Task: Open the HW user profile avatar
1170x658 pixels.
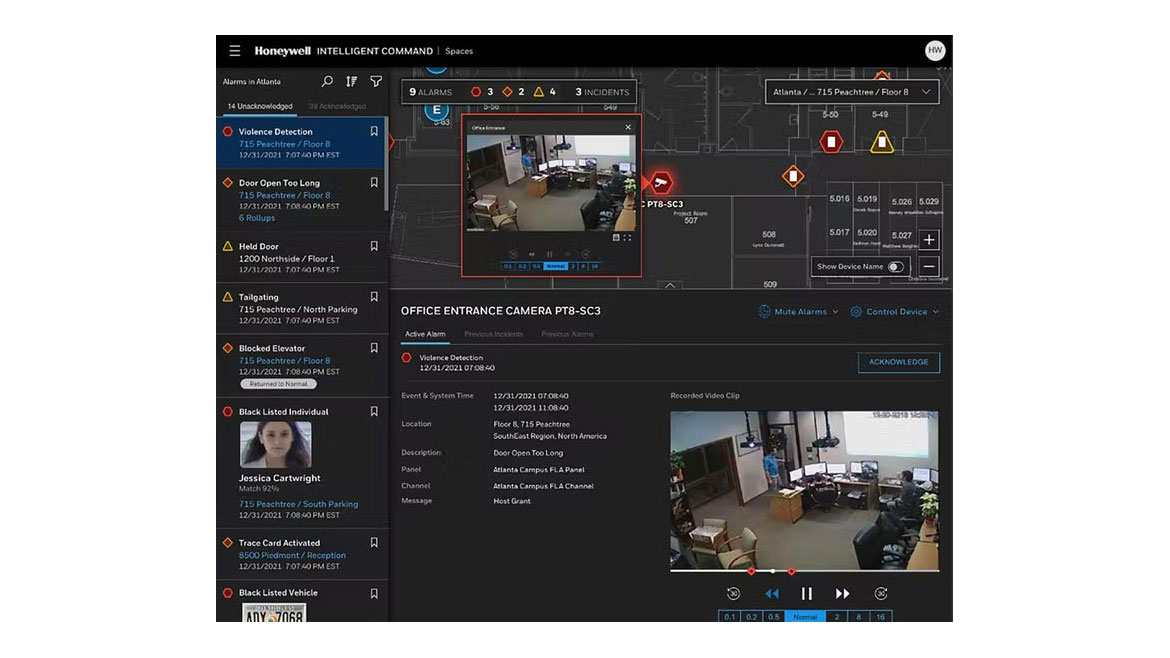Action: (x=935, y=50)
